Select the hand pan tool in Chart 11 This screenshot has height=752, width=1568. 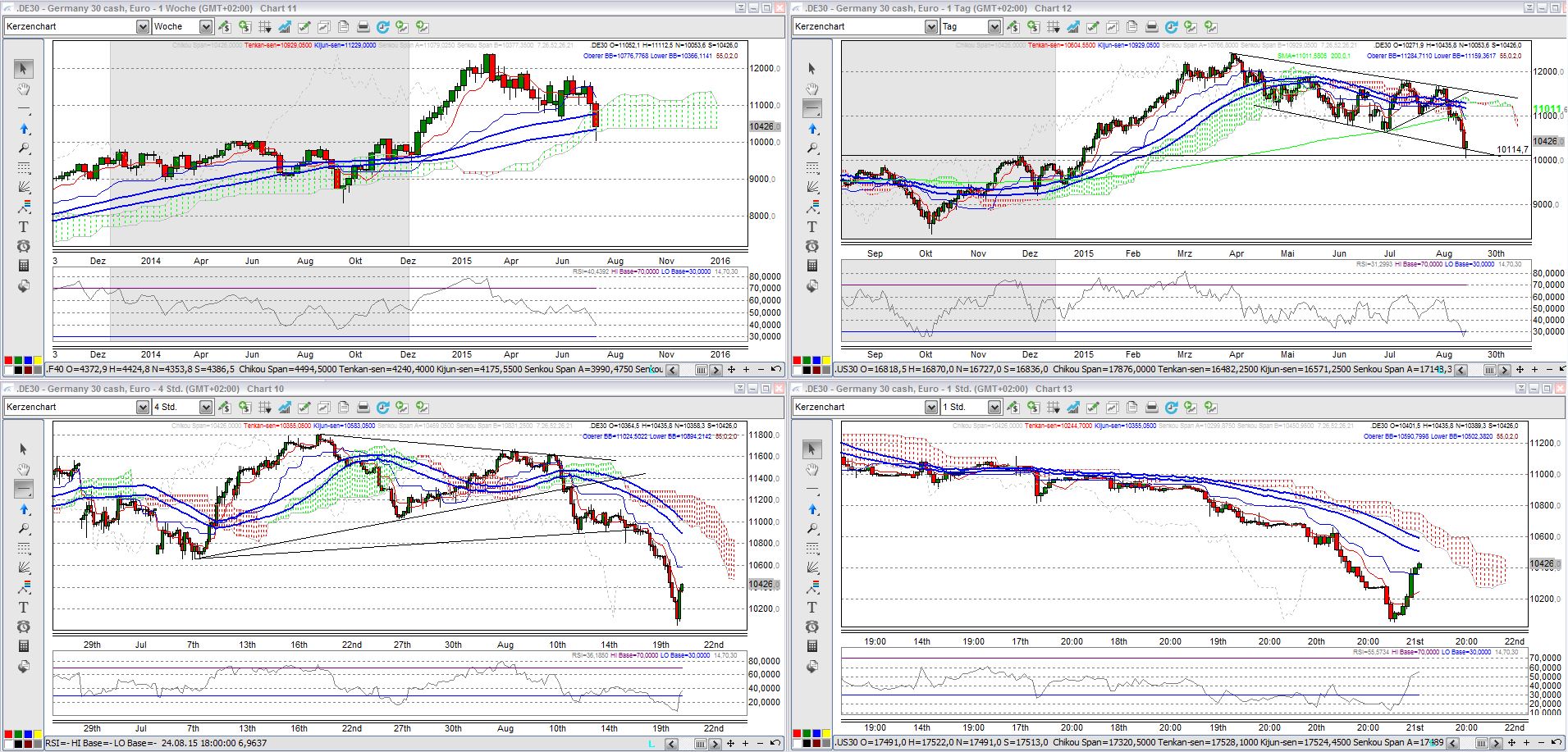point(24,89)
